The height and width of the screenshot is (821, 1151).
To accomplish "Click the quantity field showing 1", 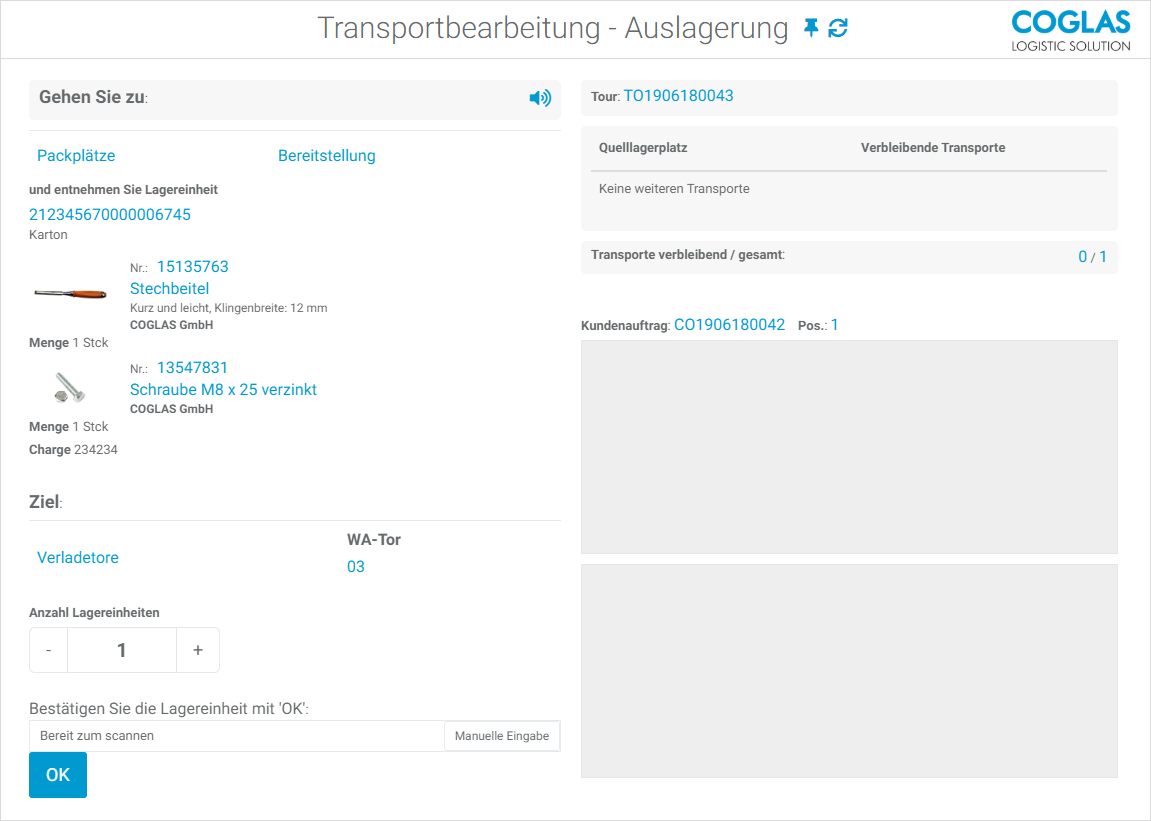I will click(122, 650).
